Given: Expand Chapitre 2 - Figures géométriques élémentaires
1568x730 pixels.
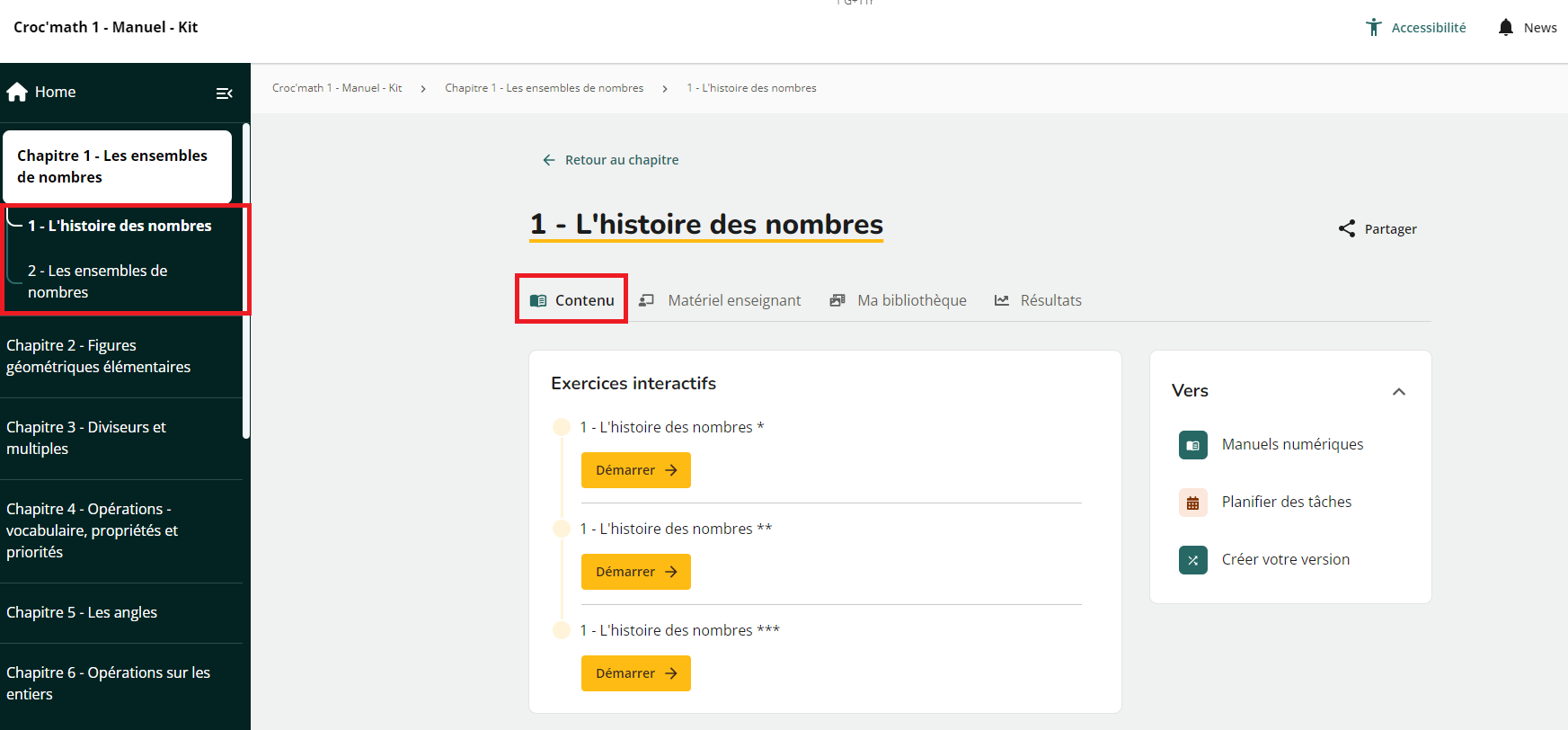Looking at the screenshot, I should click(99, 356).
